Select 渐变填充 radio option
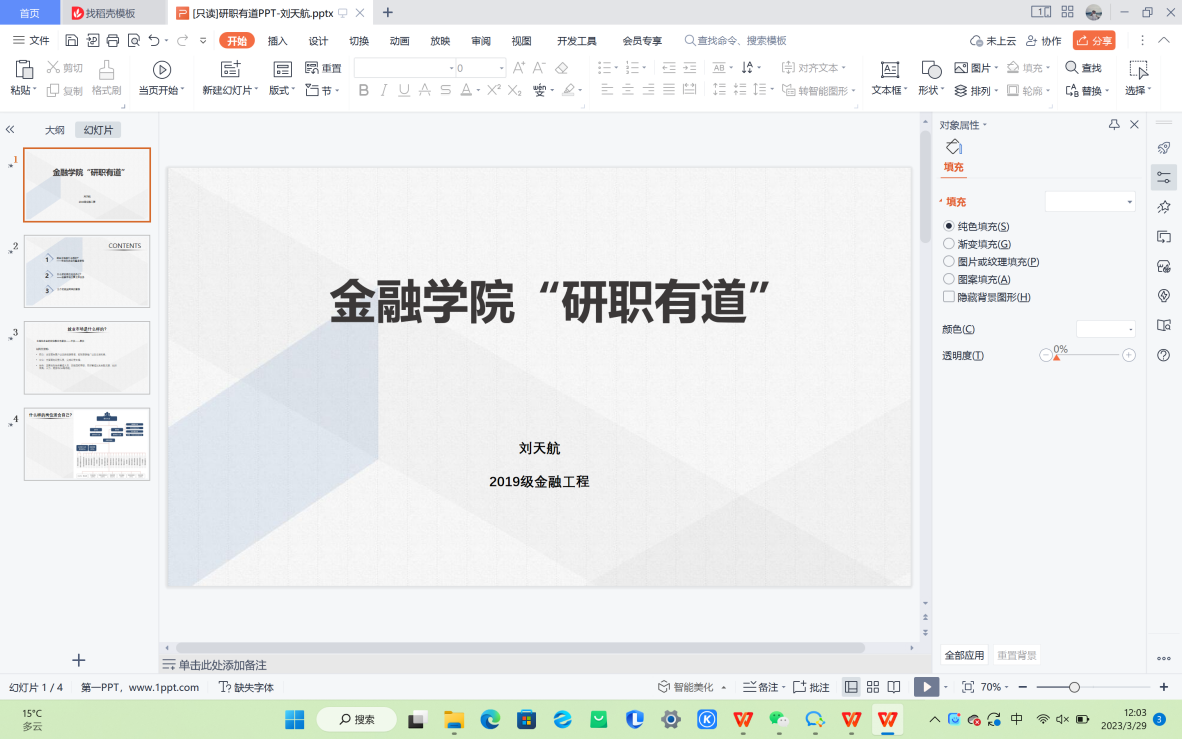Viewport: 1182px width, 739px height. tap(949, 244)
